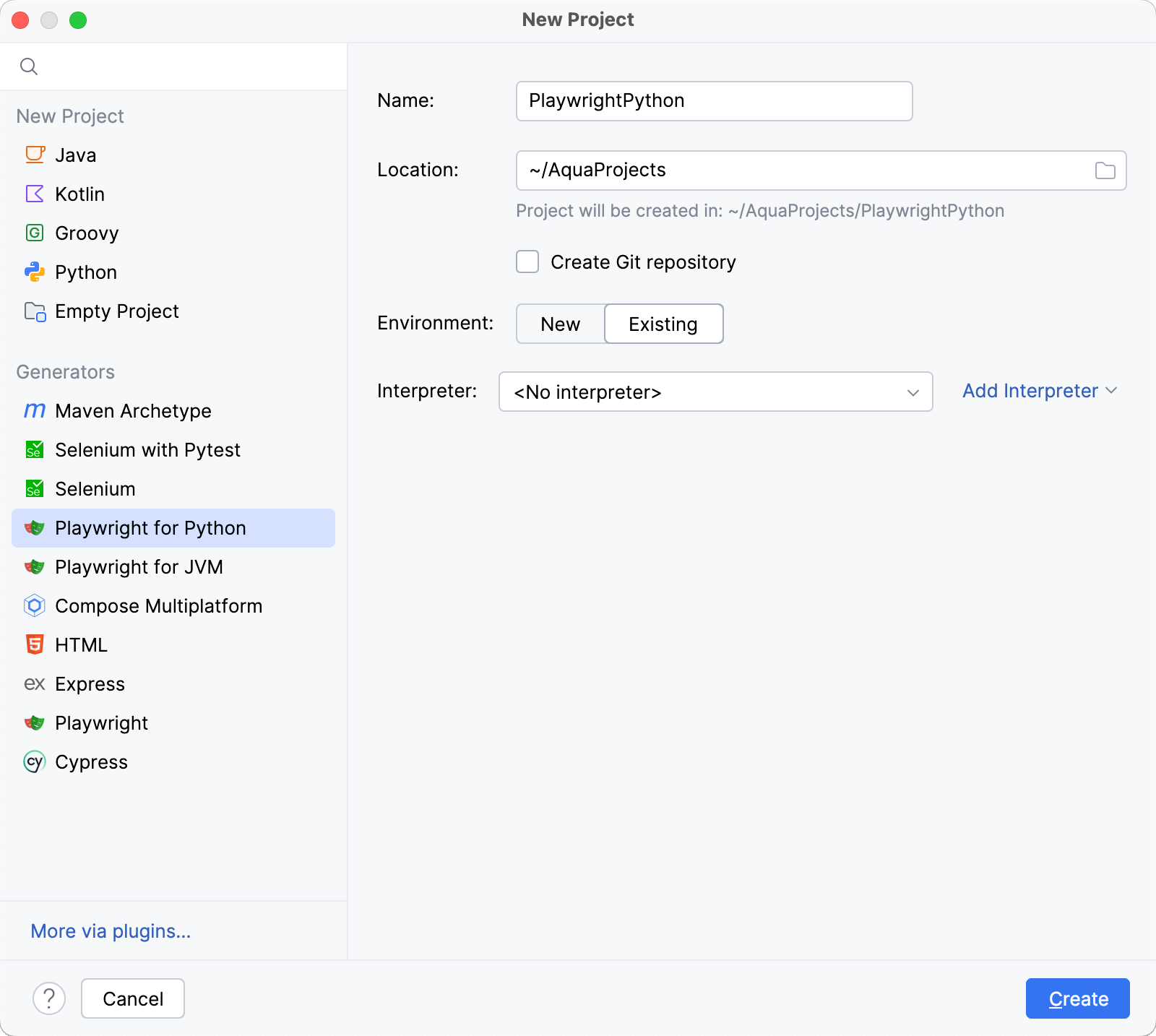This screenshot has width=1156, height=1036.
Task: Select the HTML generator
Action: coord(173,644)
